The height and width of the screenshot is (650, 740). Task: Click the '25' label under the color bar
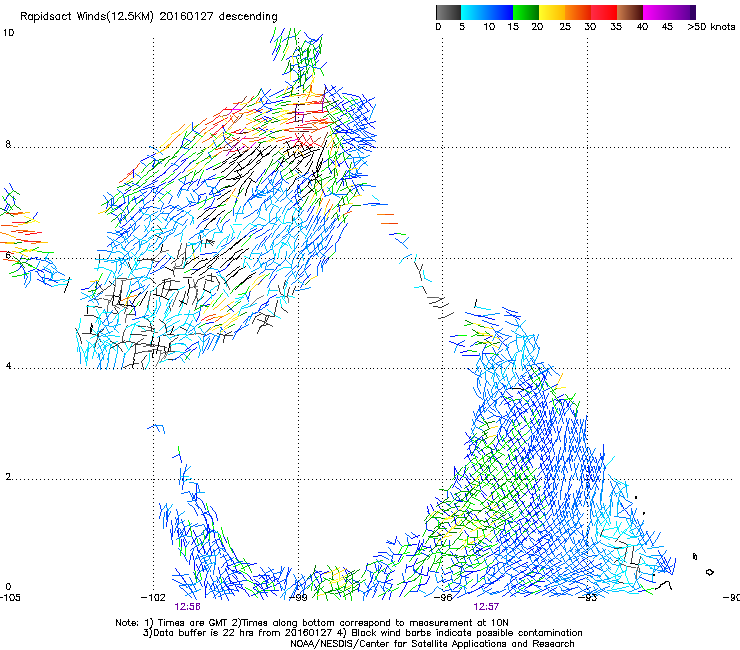coord(565,27)
